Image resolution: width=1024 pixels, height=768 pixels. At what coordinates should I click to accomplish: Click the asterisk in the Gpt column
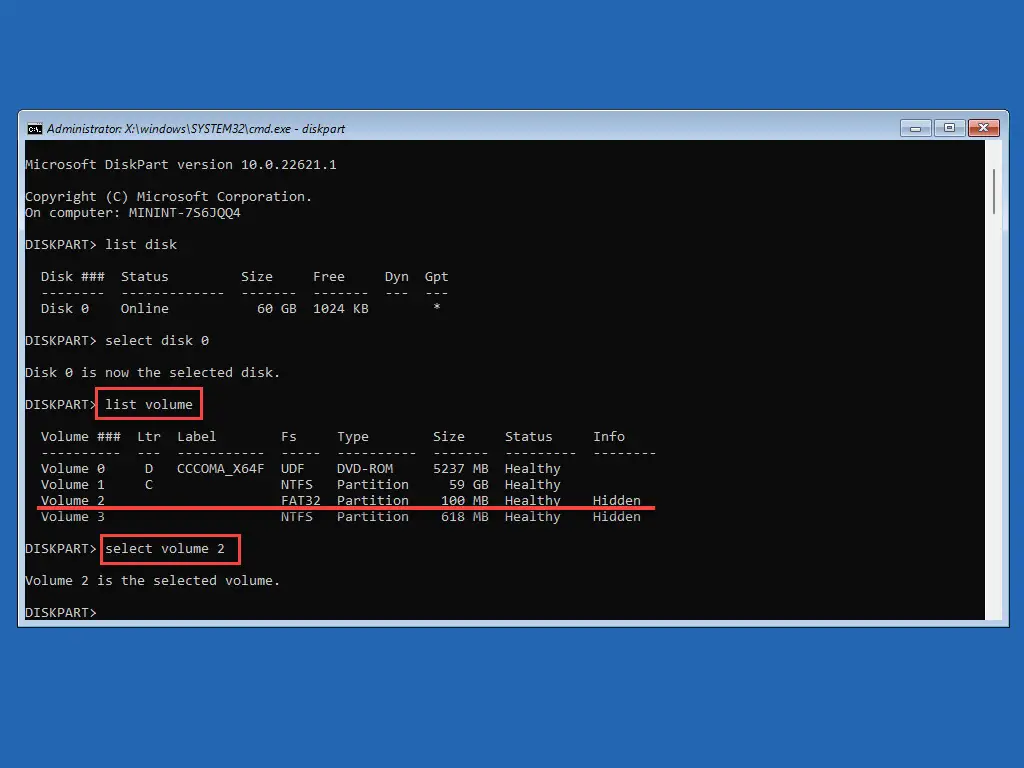click(x=437, y=307)
